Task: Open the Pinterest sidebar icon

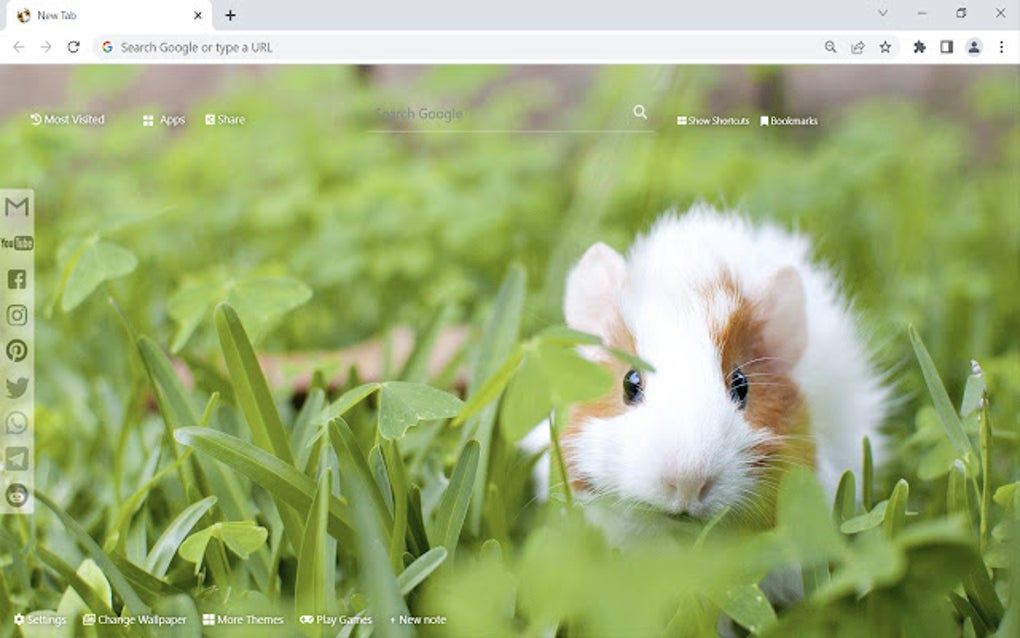Action: click(17, 351)
